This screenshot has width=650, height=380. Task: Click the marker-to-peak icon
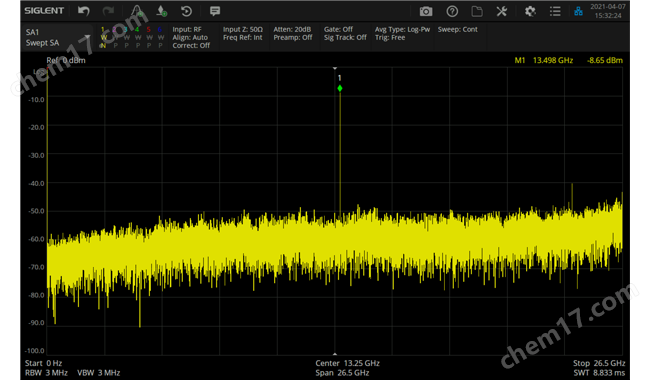162,11
